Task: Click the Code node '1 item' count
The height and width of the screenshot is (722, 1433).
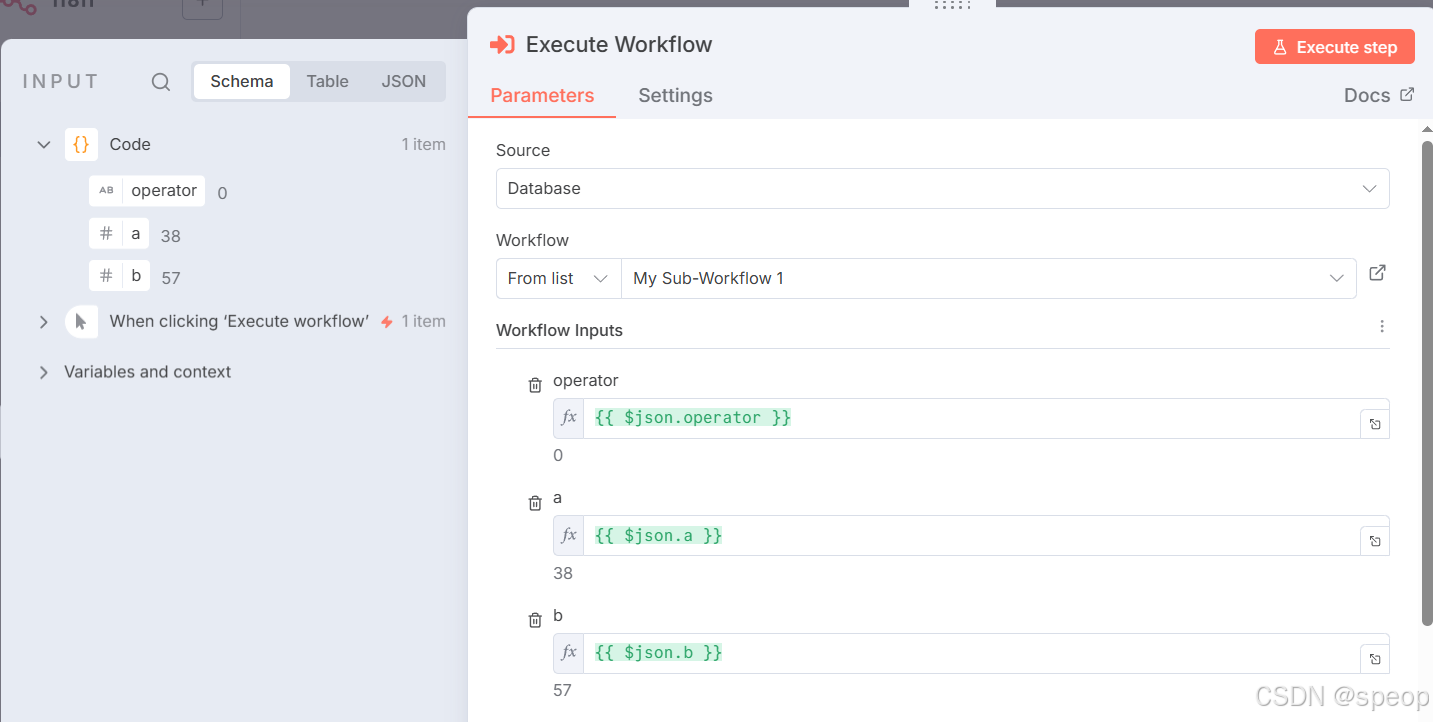Action: 423,144
